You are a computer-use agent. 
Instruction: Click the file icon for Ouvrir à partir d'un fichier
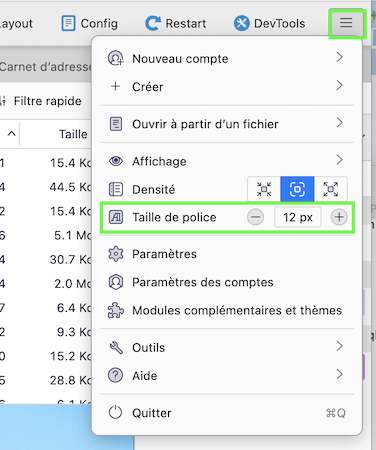coord(116,124)
